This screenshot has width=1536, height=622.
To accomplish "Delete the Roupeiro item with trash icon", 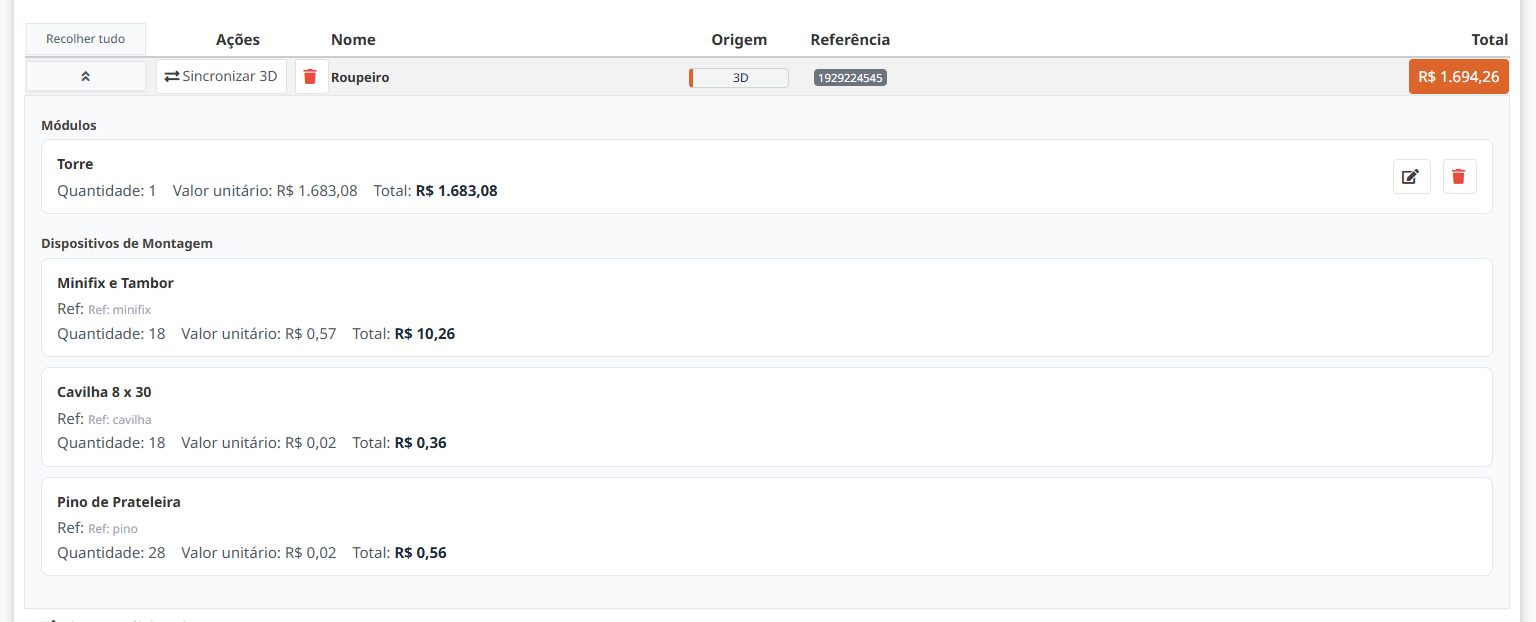I will coord(311,77).
